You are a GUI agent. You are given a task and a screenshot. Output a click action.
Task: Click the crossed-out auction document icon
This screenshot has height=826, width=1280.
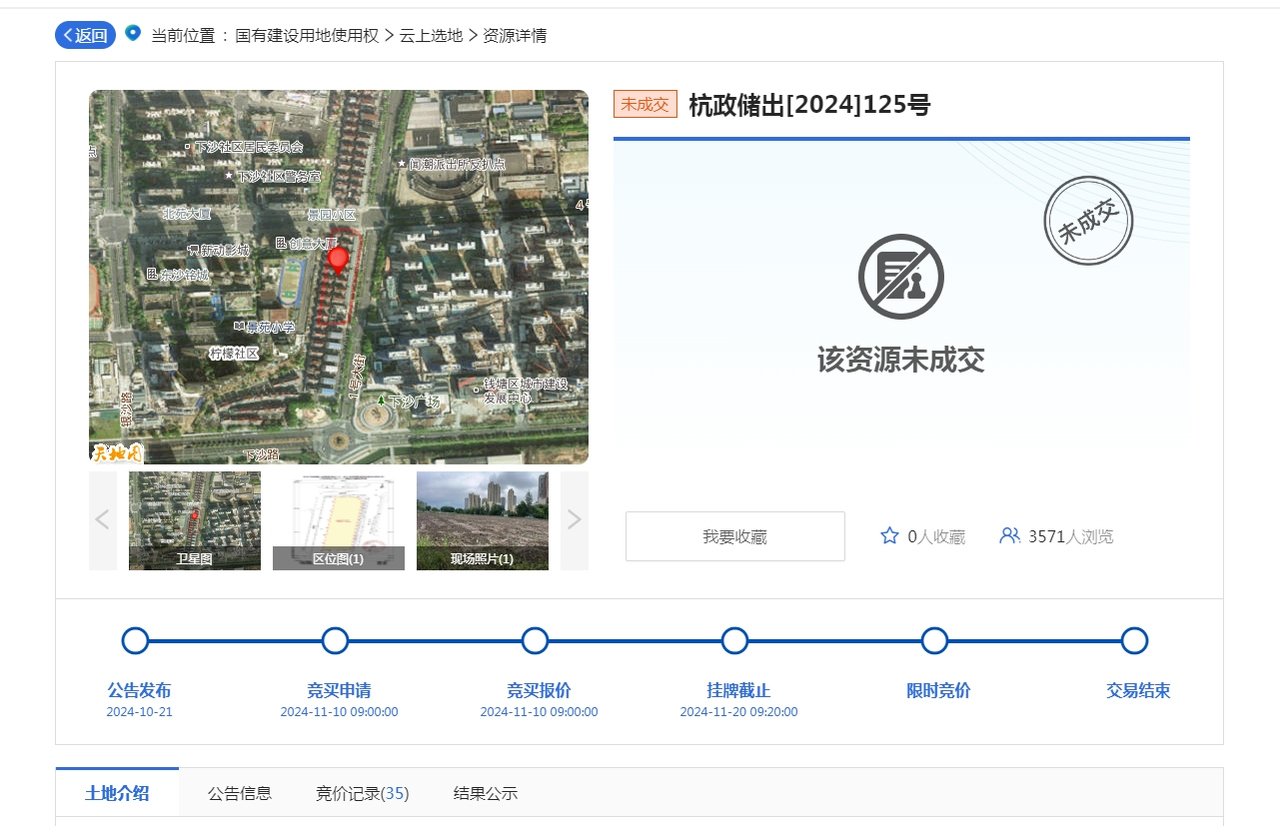901,277
